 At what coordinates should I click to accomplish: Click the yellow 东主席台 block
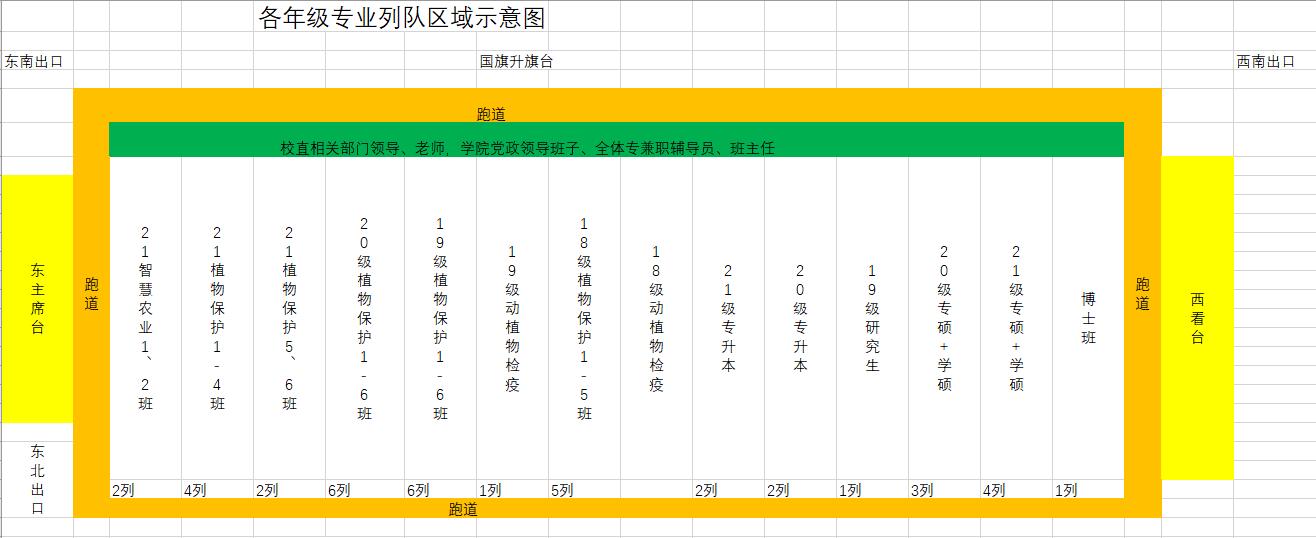point(37,299)
